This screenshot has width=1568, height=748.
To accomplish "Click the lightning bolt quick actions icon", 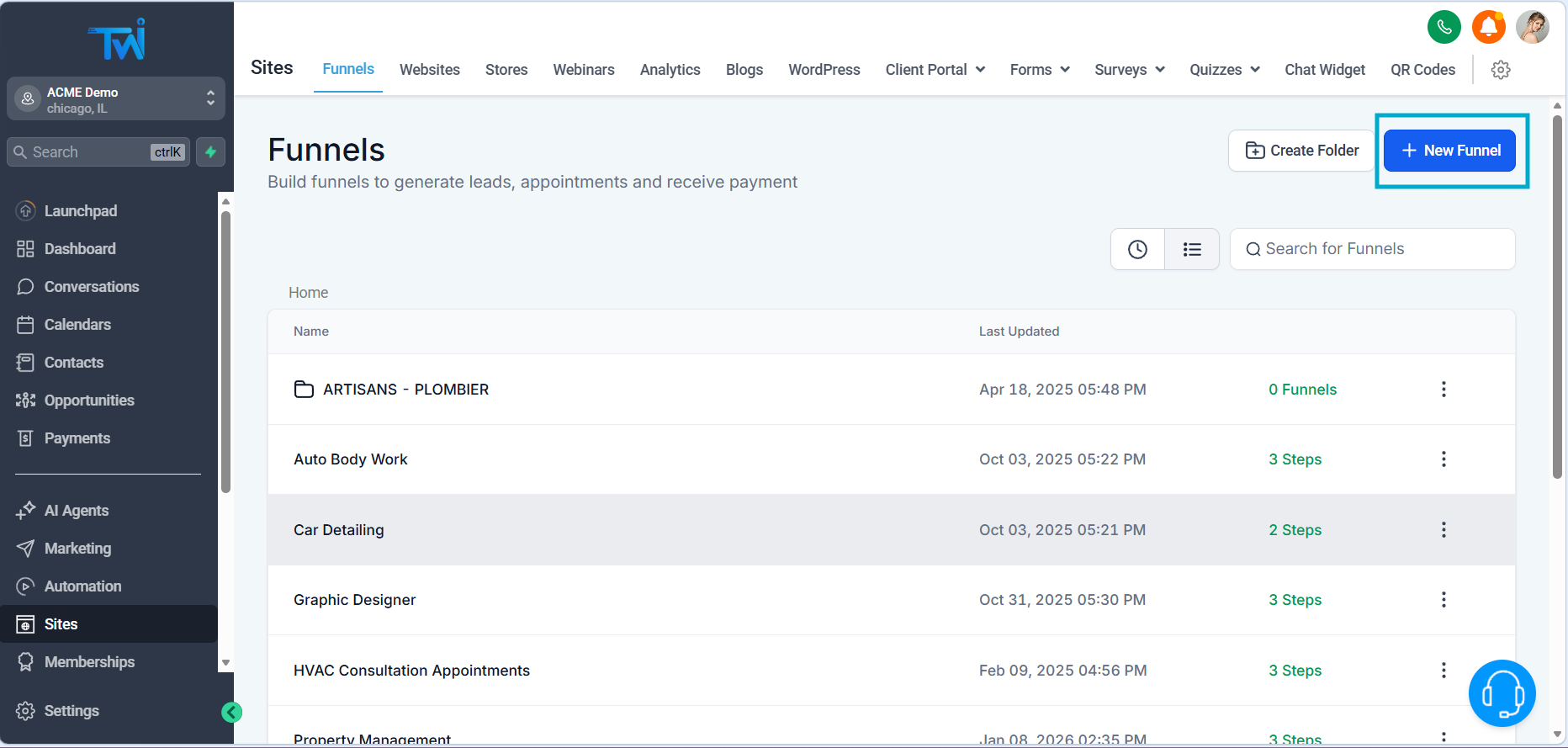I will coord(210,152).
